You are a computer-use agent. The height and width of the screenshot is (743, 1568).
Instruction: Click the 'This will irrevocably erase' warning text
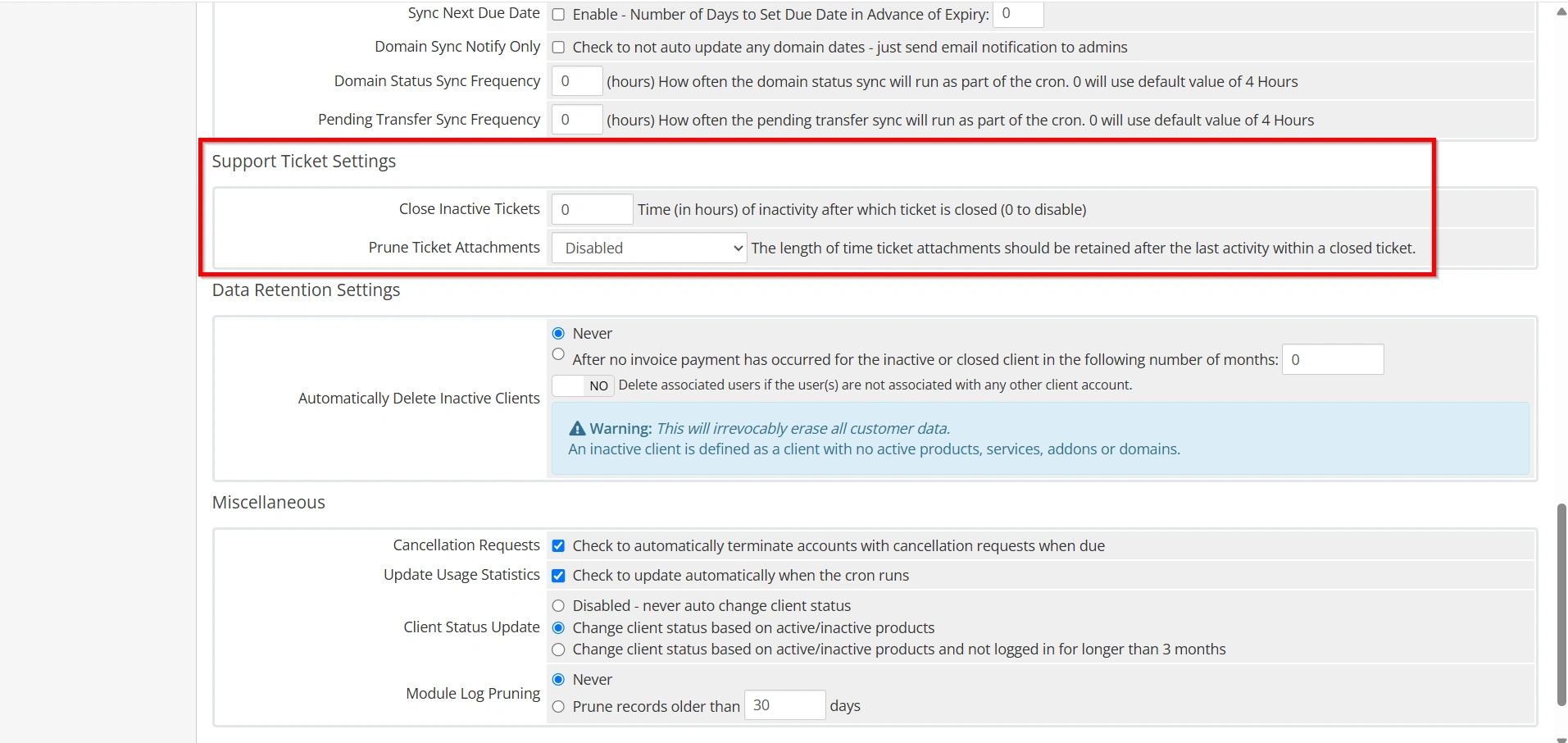tap(803, 429)
